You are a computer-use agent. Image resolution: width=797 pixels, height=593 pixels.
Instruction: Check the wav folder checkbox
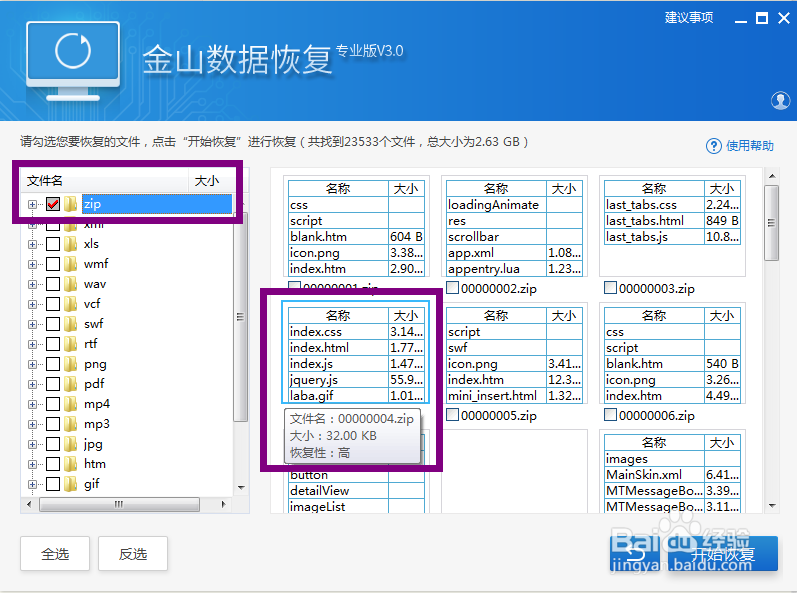53,284
